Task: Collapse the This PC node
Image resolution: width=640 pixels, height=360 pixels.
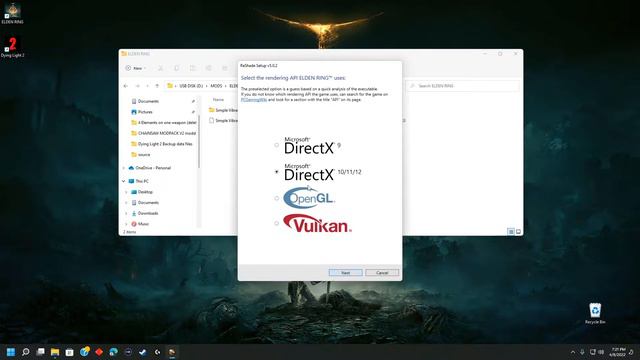Action: click(x=124, y=181)
